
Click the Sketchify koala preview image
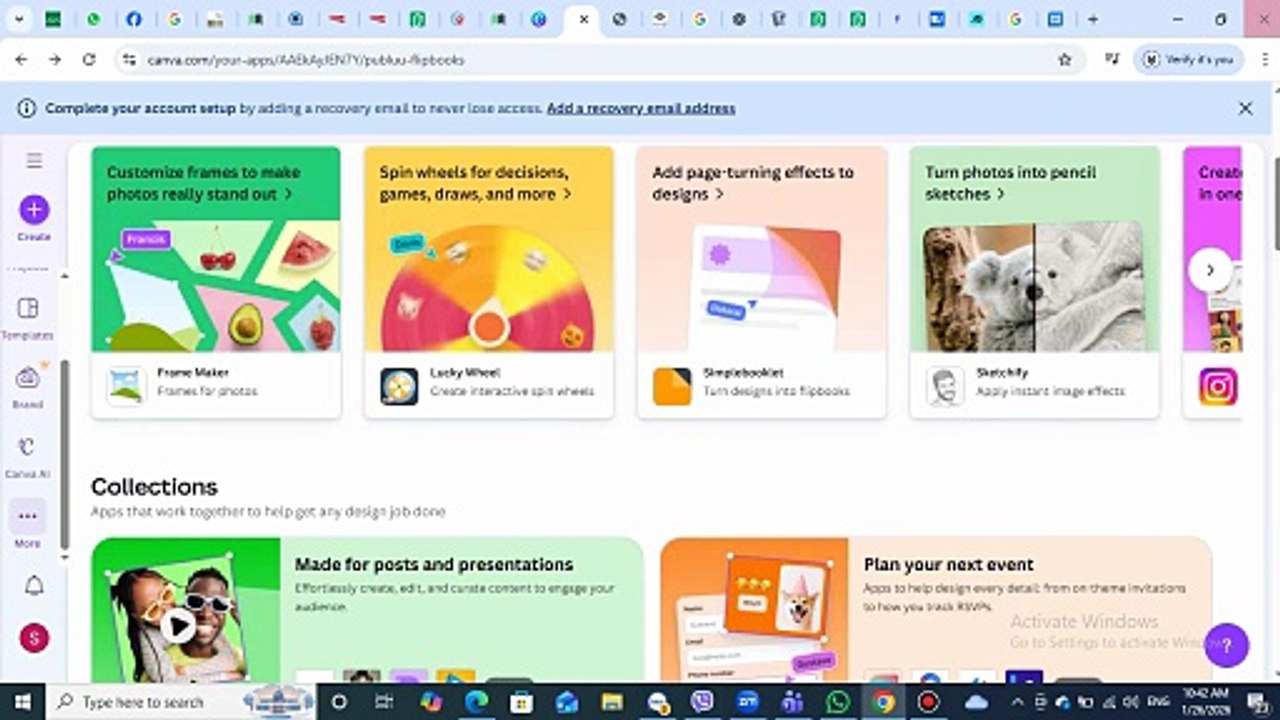click(1033, 287)
